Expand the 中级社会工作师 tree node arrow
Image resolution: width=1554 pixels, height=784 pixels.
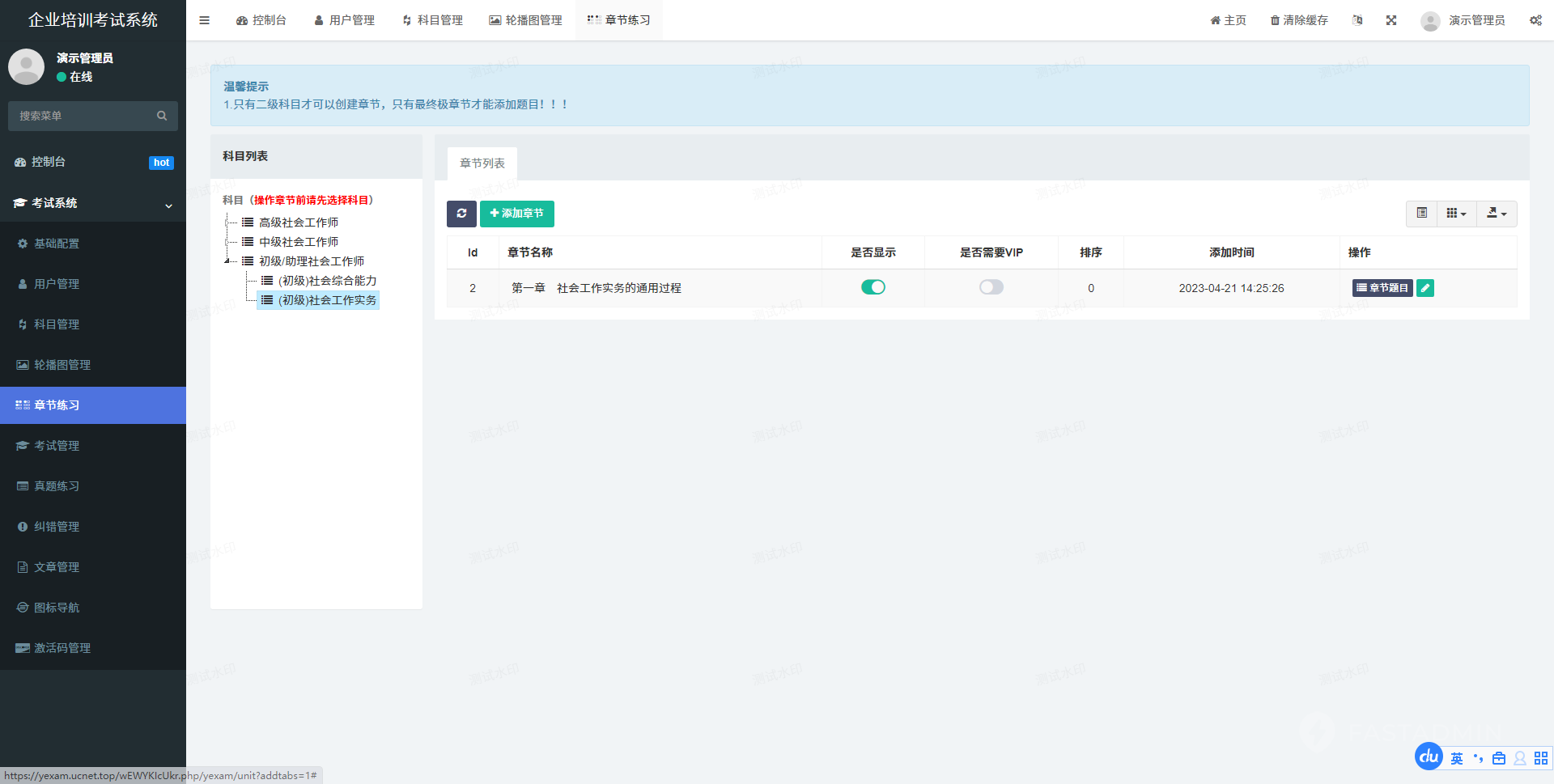coord(227,242)
